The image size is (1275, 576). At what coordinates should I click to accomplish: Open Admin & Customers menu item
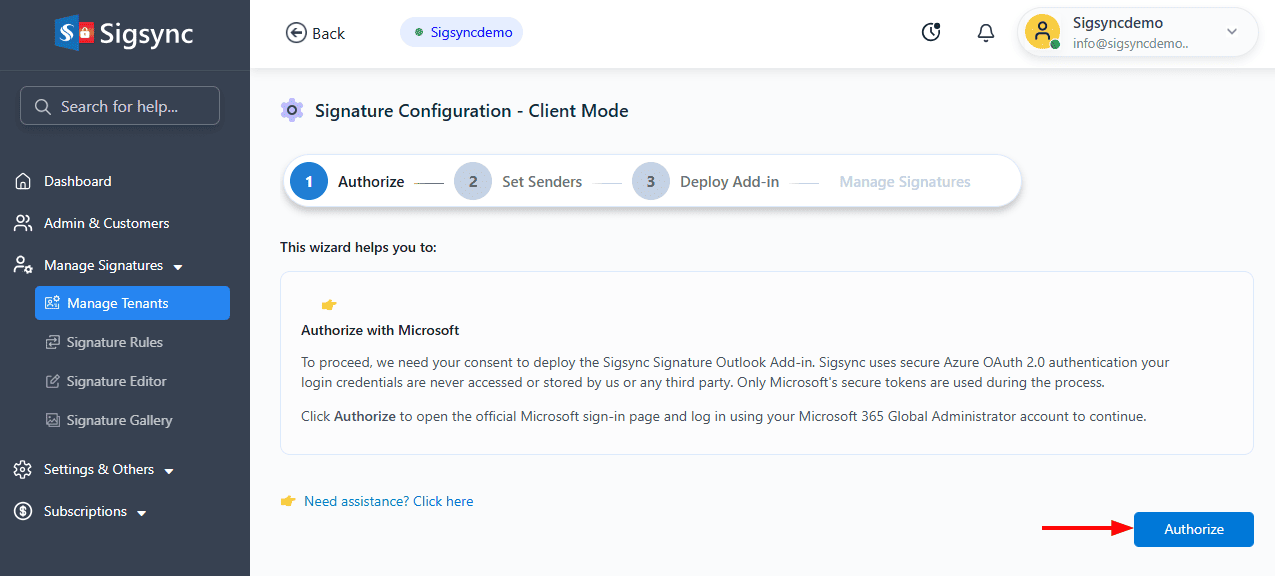[106, 223]
